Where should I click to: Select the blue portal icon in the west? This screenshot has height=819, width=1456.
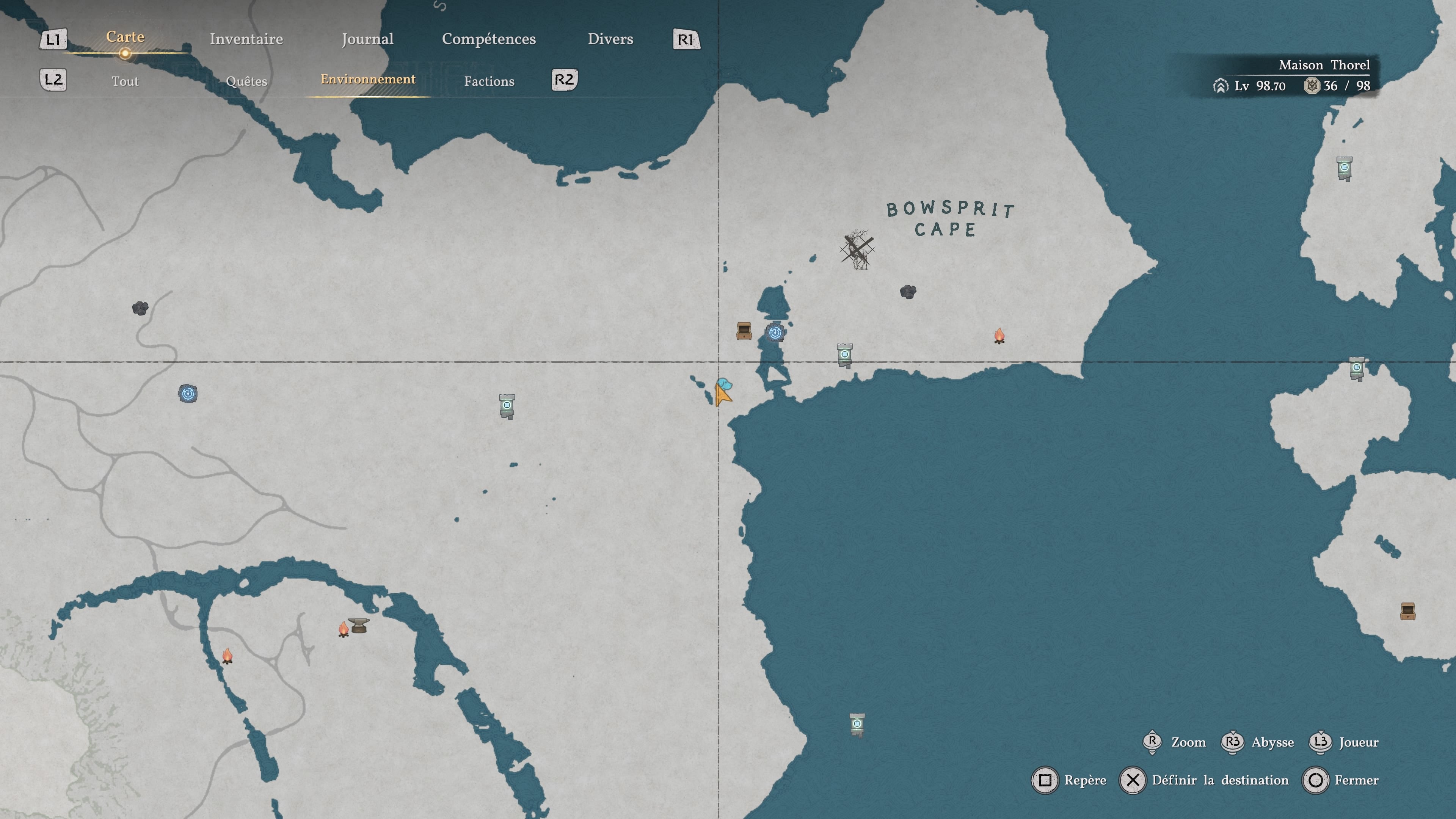click(188, 394)
